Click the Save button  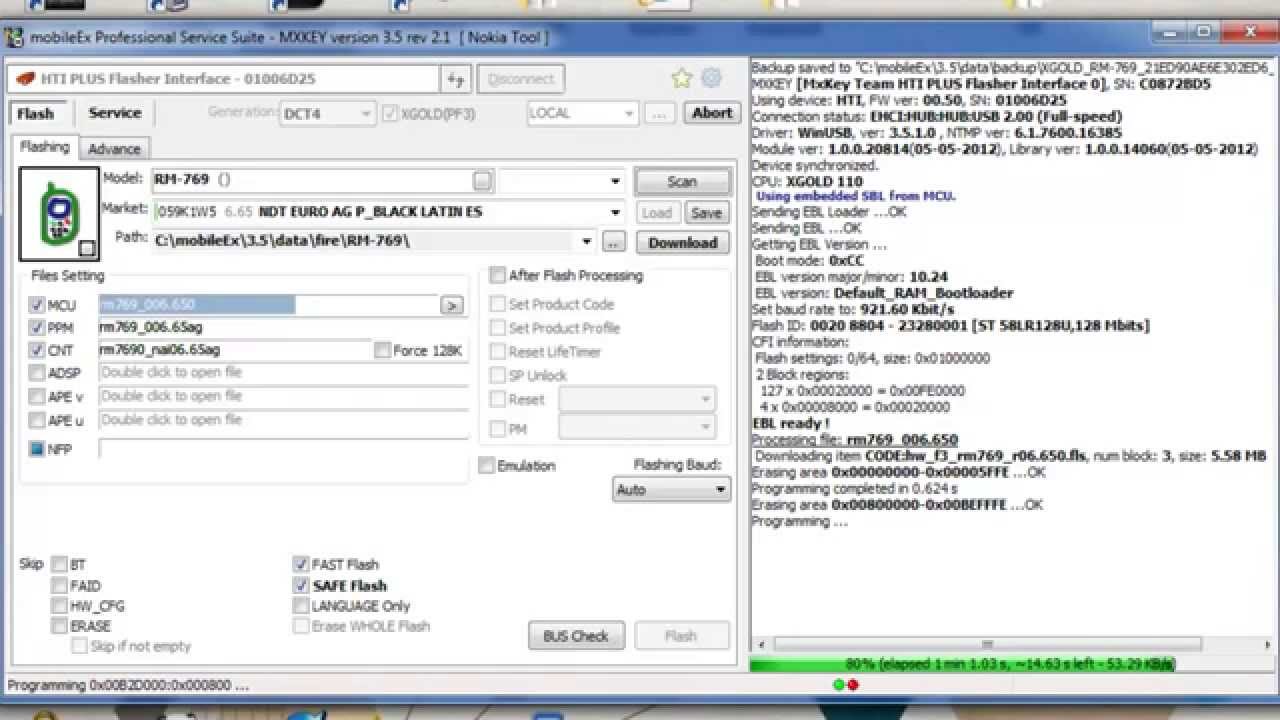[x=706, y=213]
